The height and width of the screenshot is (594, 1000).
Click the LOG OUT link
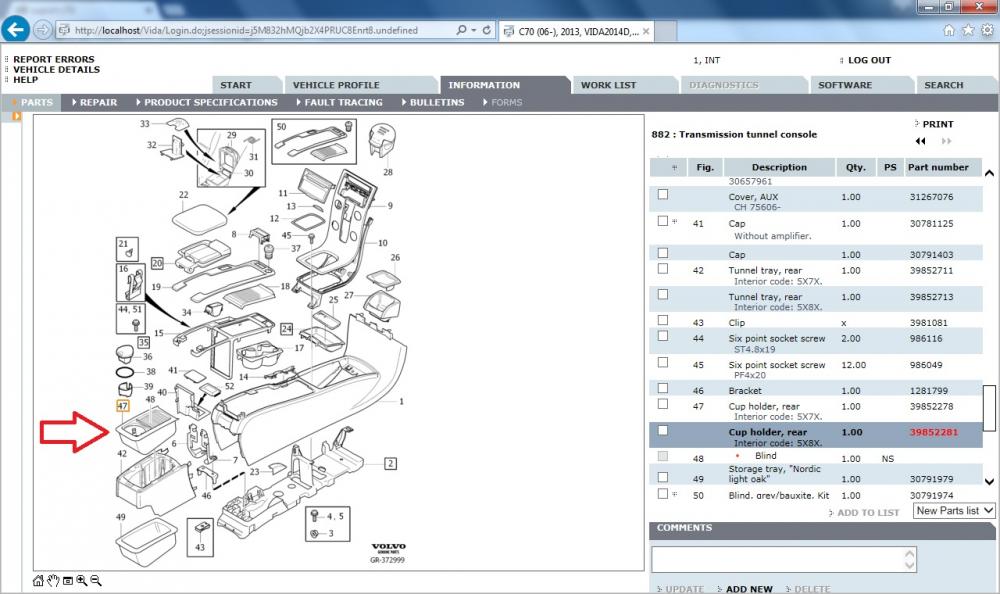coord(868,60)
